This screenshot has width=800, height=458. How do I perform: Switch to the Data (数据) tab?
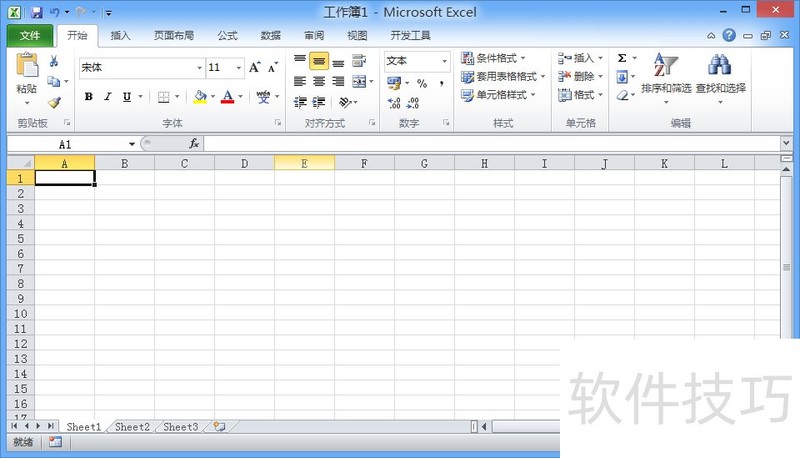270,36
